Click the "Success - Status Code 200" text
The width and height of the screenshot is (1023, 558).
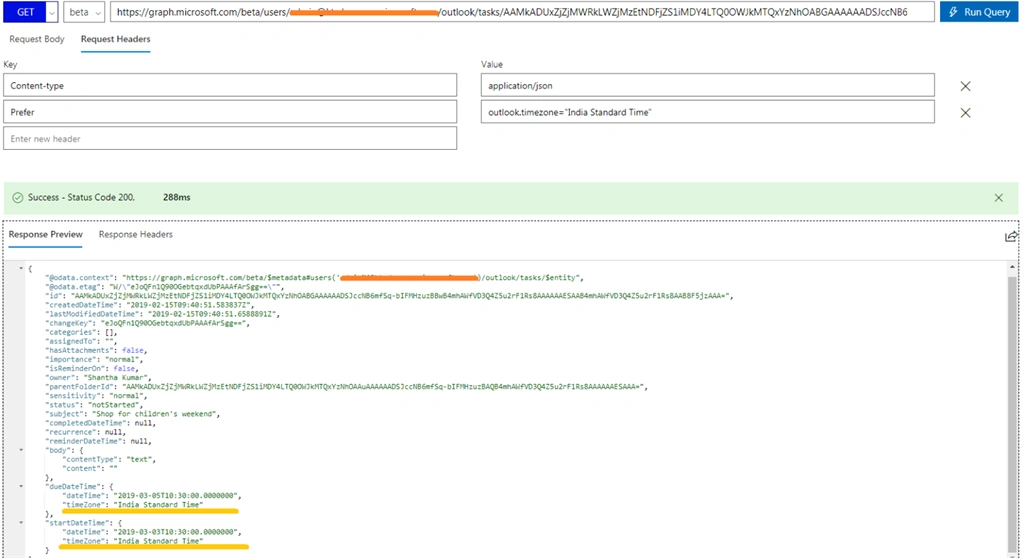click(81, 197)
